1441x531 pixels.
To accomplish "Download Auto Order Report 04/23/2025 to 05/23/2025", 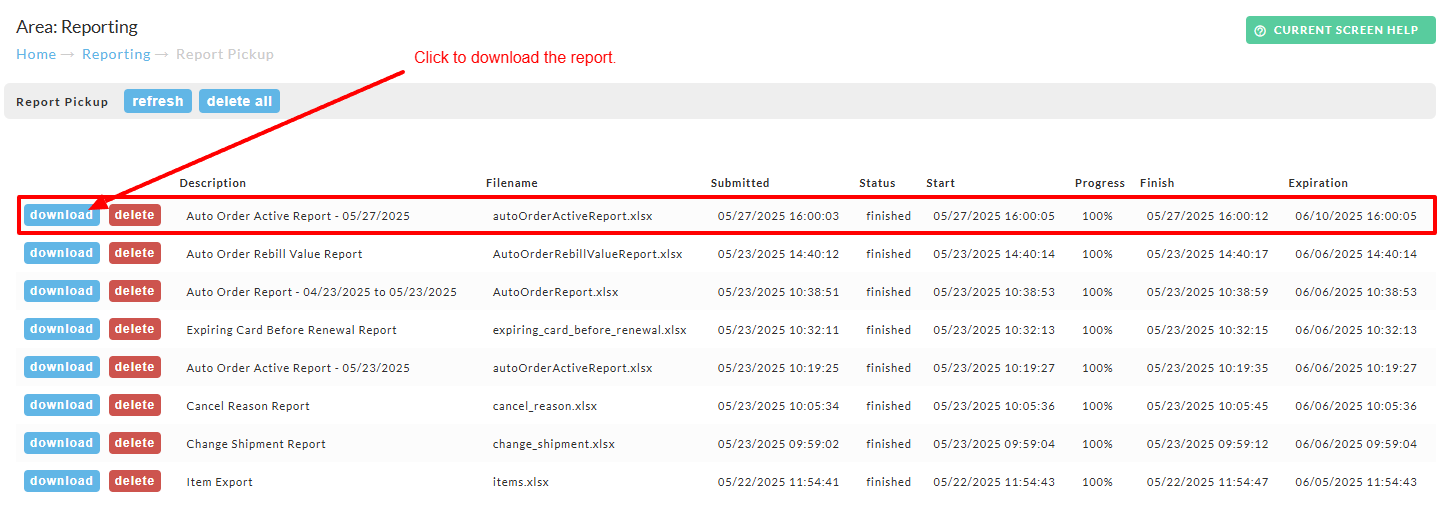I will pos(62,291).
